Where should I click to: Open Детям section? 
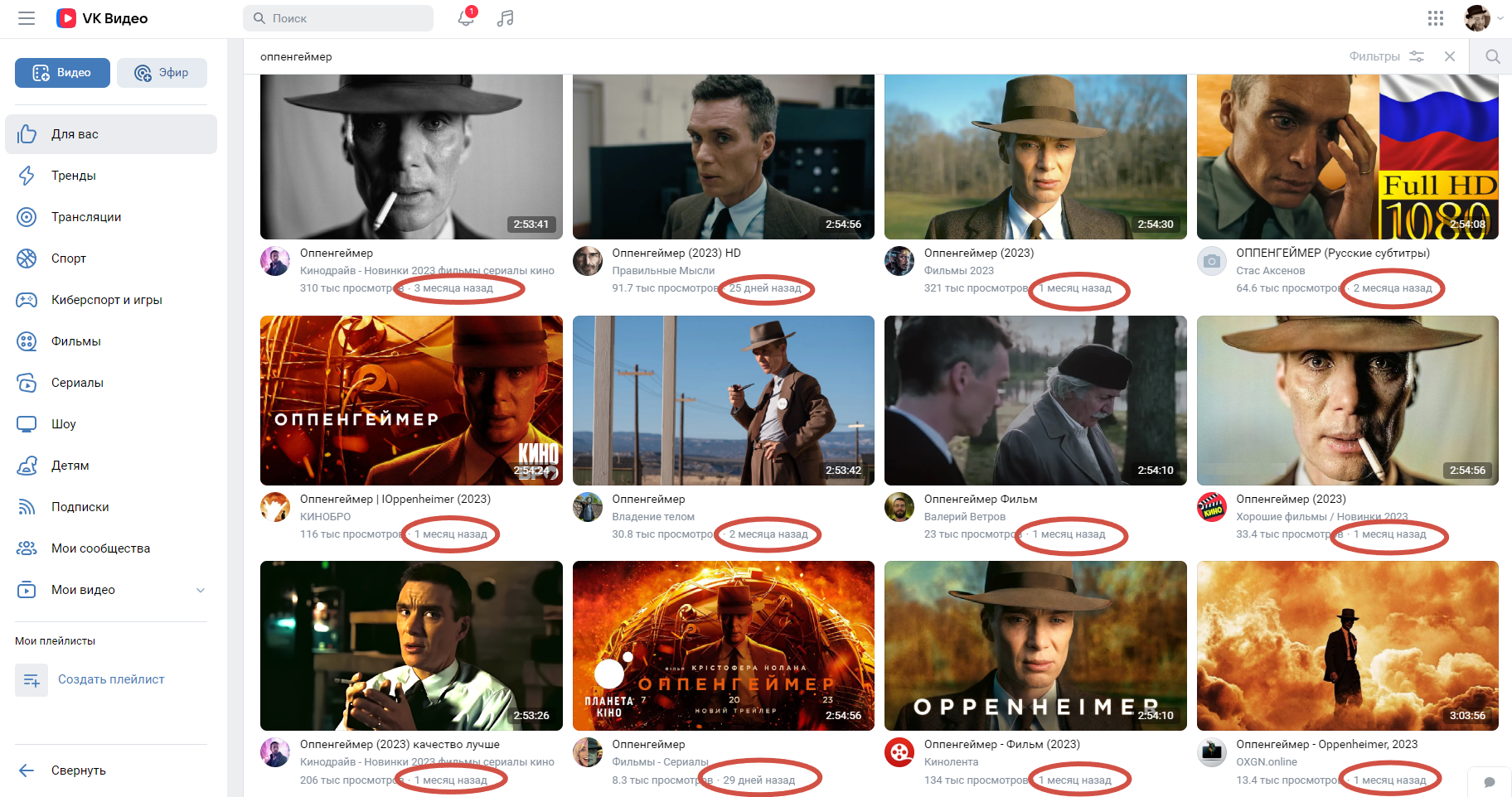coord(111,466)
